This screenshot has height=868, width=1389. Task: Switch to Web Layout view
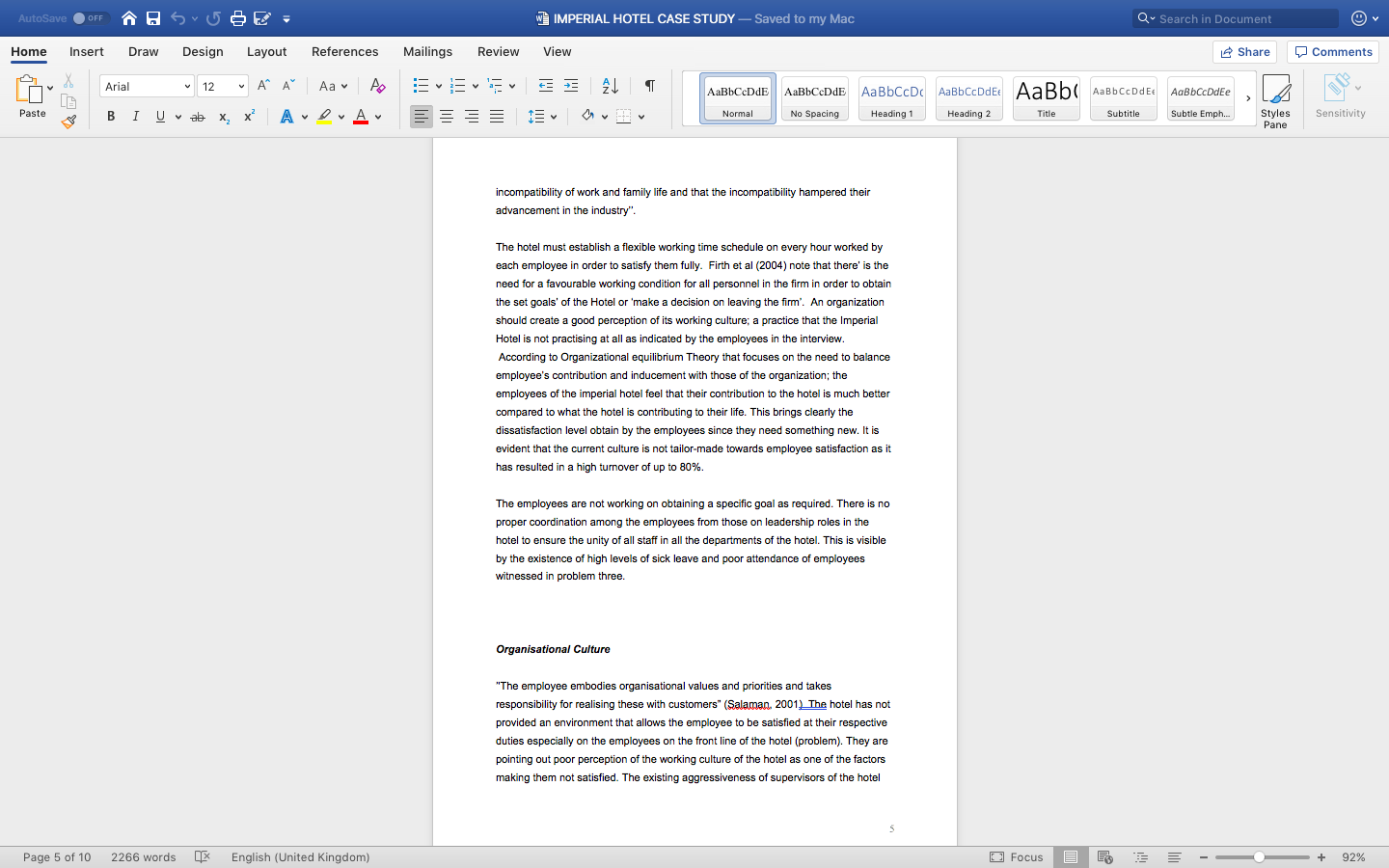pos(1104,856)
